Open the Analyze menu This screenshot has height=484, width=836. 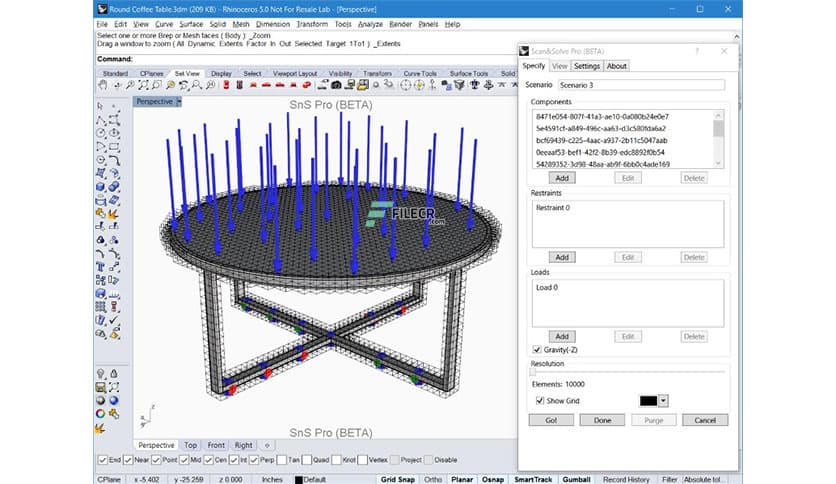[370, 24]
